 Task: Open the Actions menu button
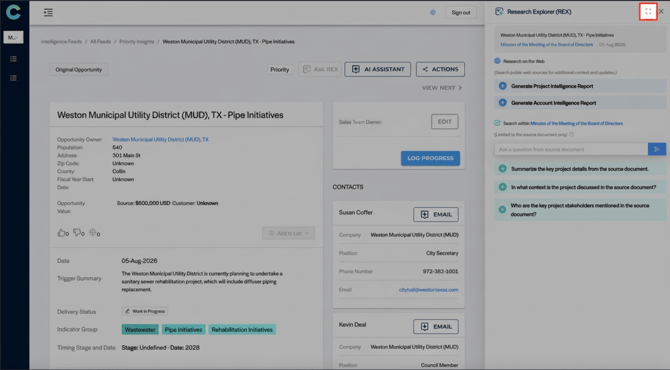[440, 69]
